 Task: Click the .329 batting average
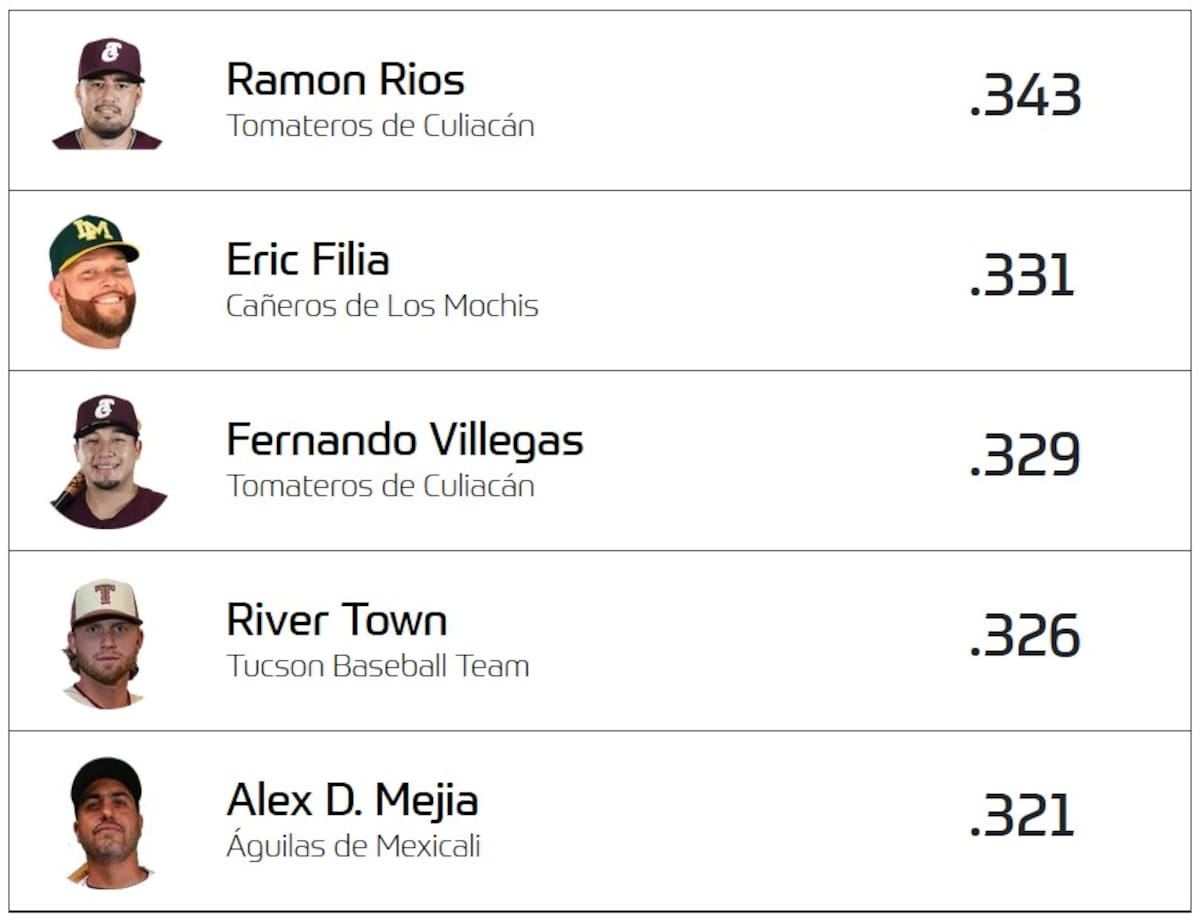(1025, 456)
